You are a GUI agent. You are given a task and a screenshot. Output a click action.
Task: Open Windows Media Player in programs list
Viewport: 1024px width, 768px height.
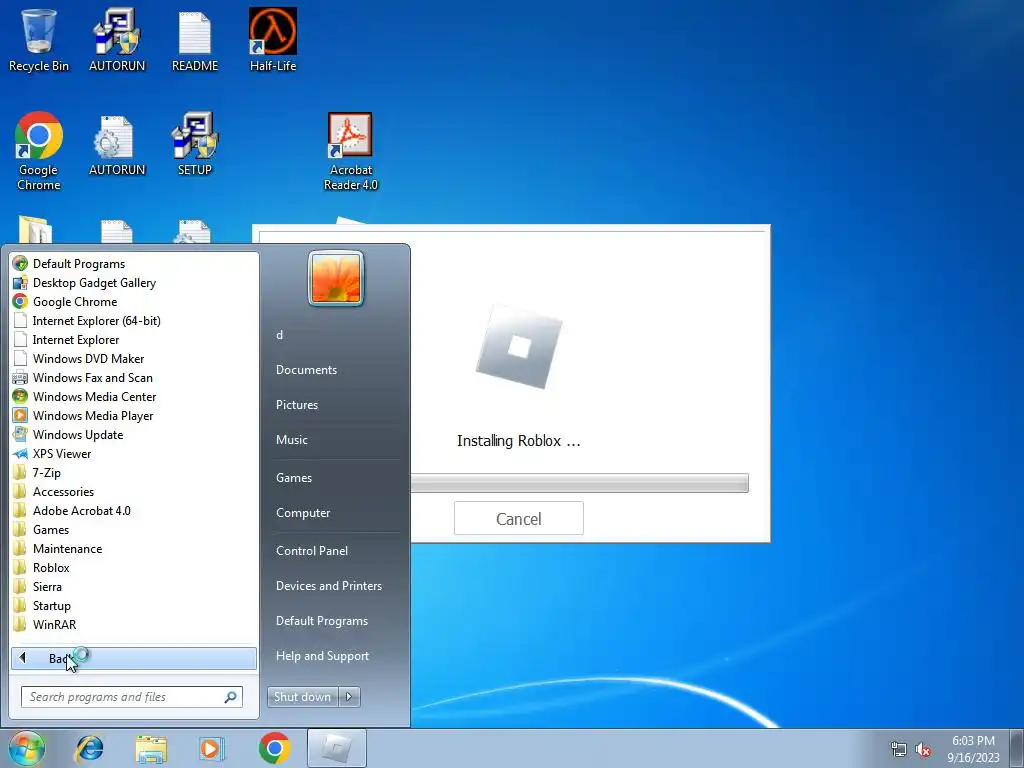tap(134, 415)
